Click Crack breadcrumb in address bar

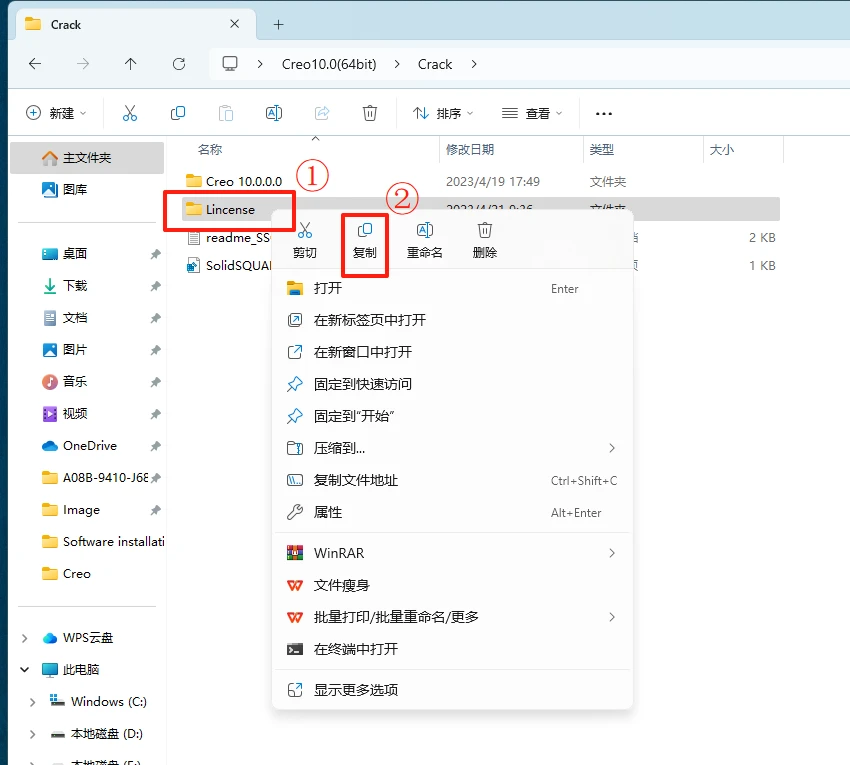pyautogui.click(x=435, y=64)
